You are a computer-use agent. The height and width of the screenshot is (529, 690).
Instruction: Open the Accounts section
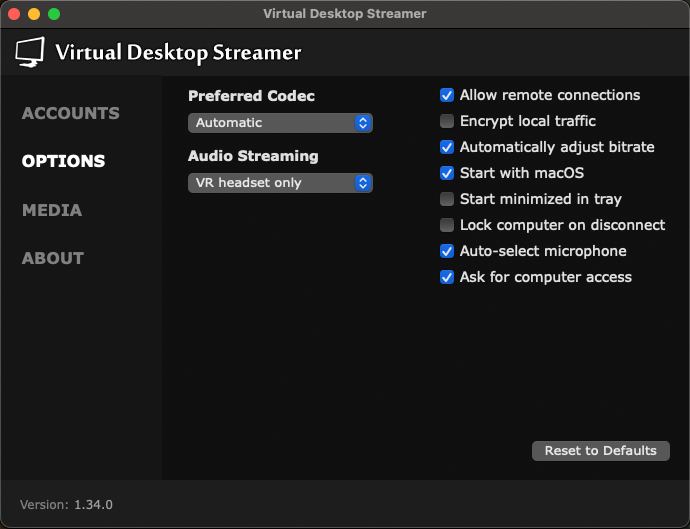pyautogui.click(x=70, y=114)
